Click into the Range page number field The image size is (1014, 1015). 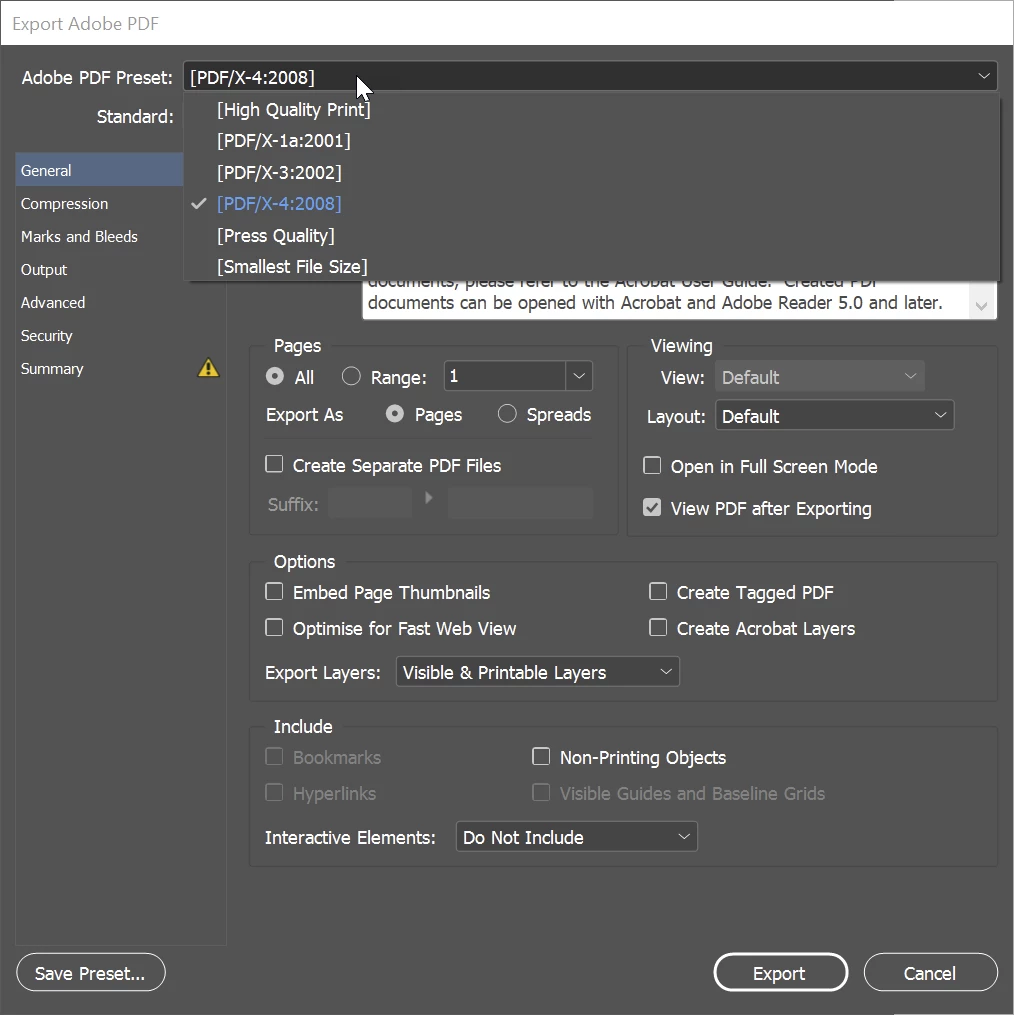(504, 376)
